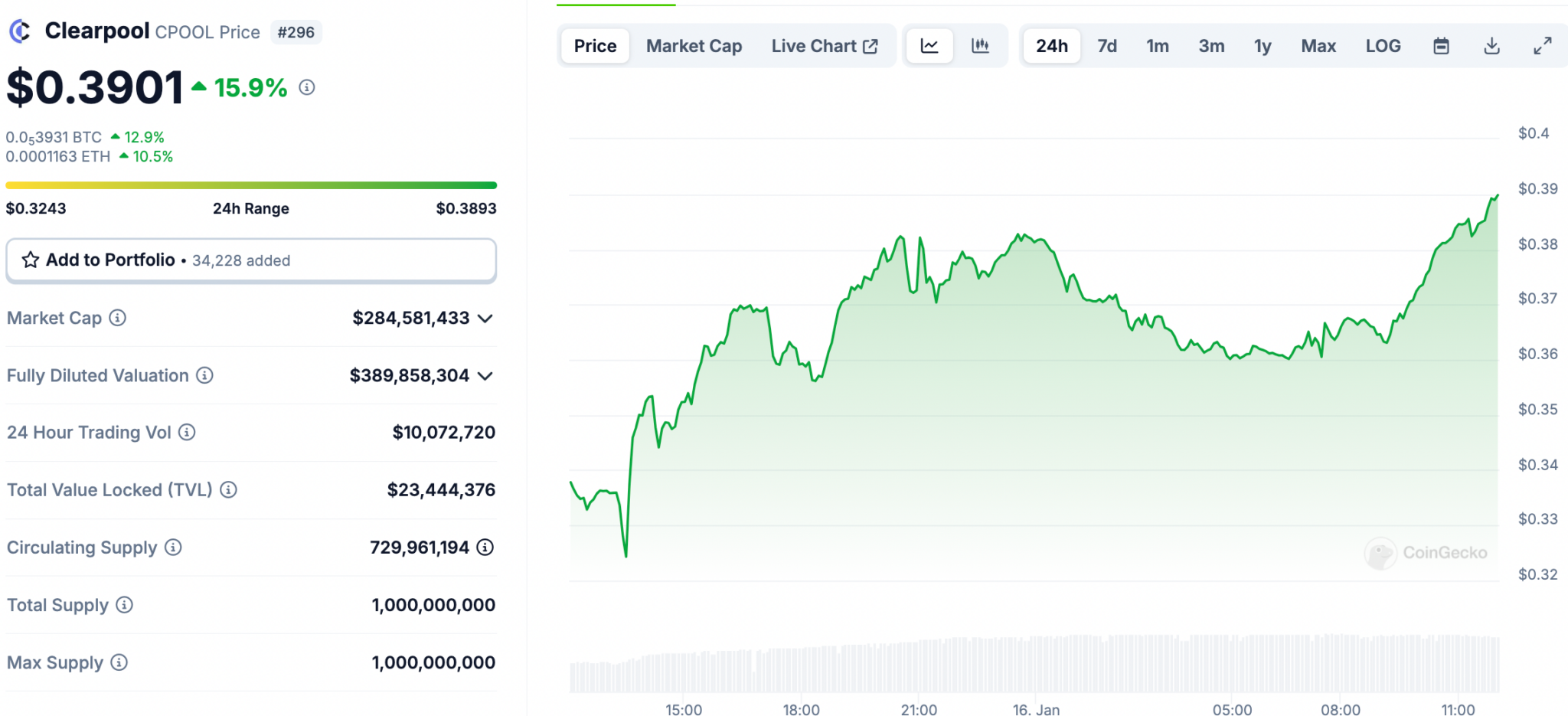Click the 24h low $0.3243
This screenshot has width=1568, height=716.
tap(36, 208)
